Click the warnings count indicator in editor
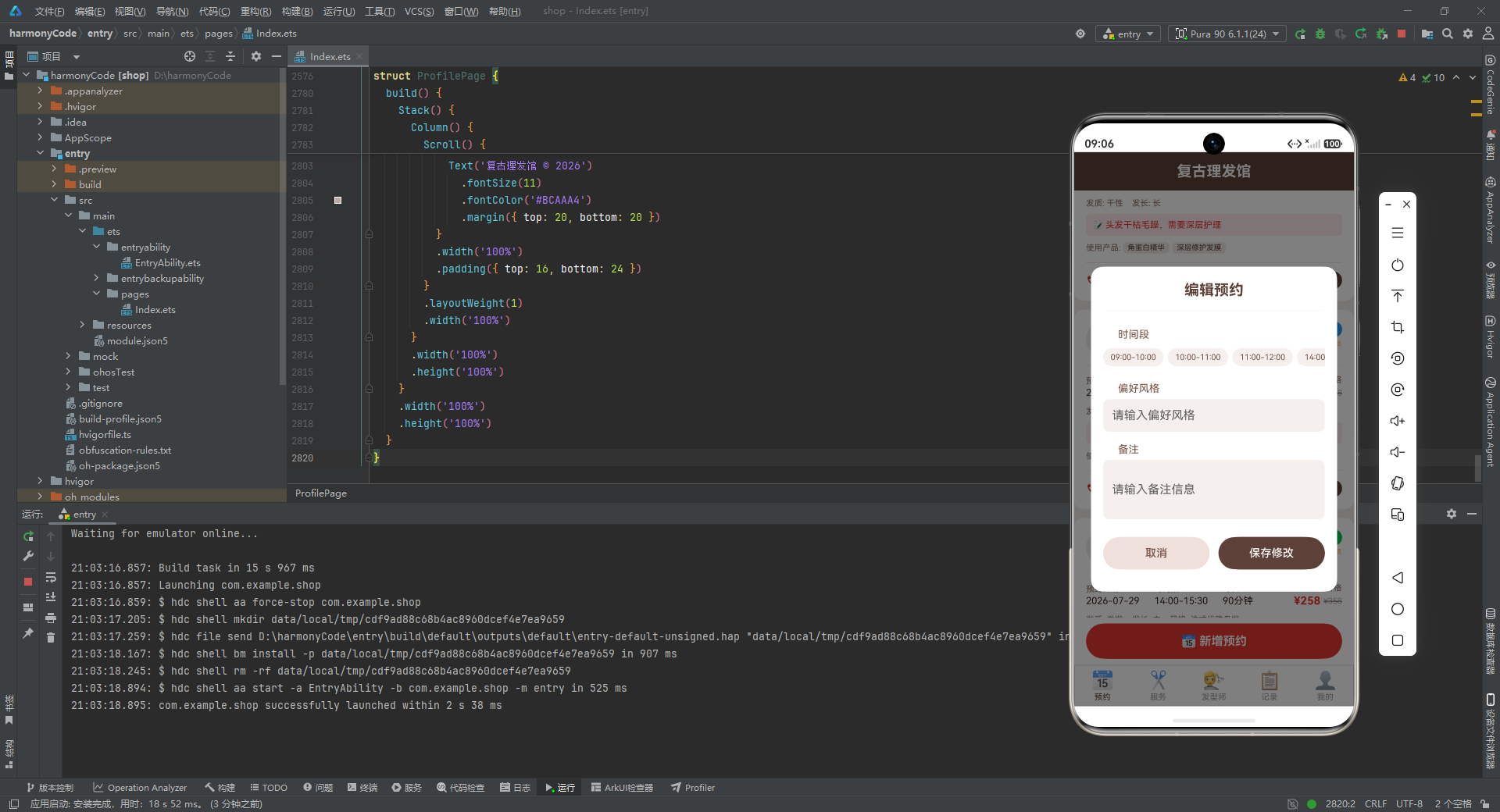1500x812 pixels. point(1407,77)
